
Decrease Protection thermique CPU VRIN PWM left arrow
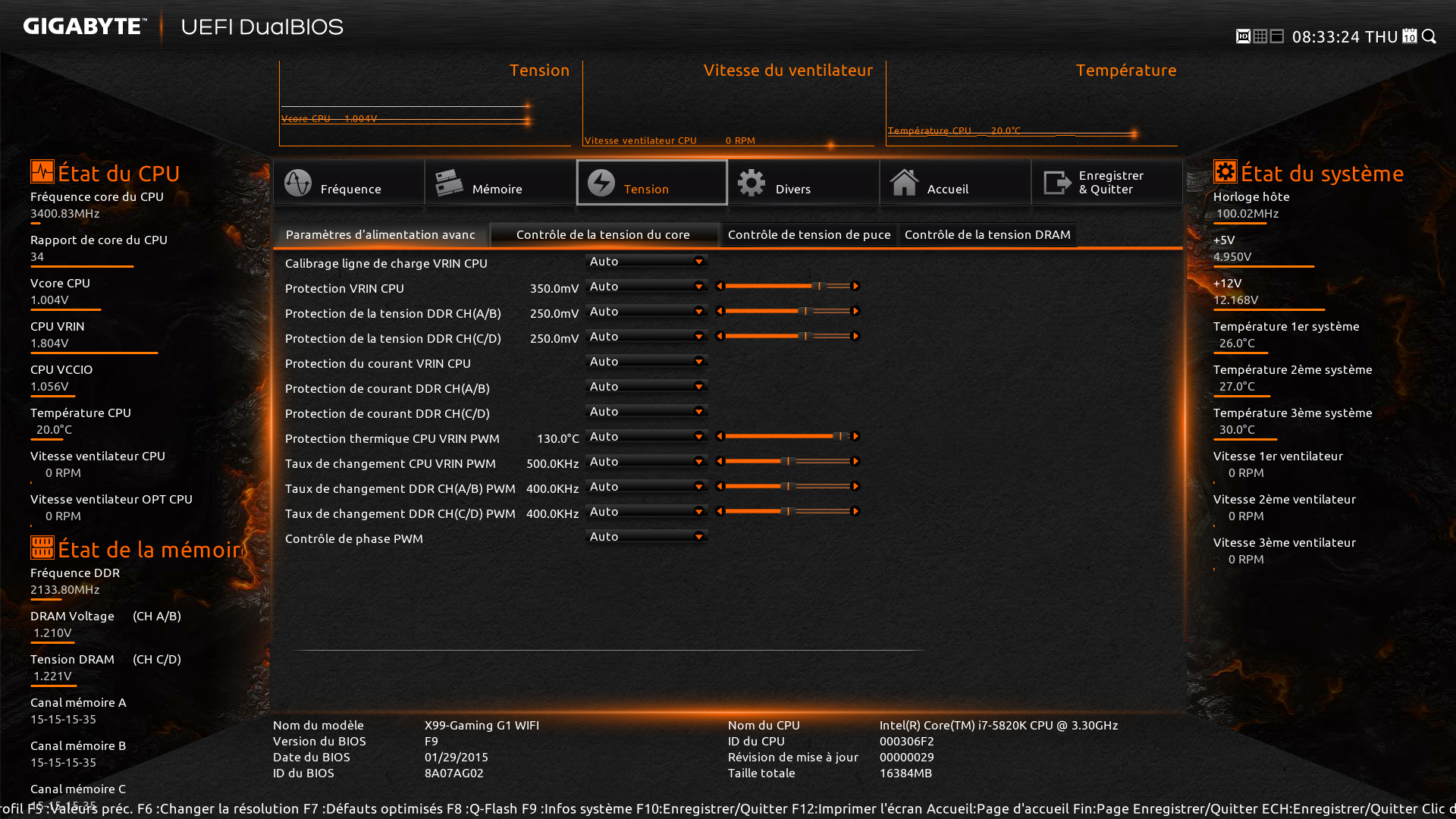click(720, 436)
